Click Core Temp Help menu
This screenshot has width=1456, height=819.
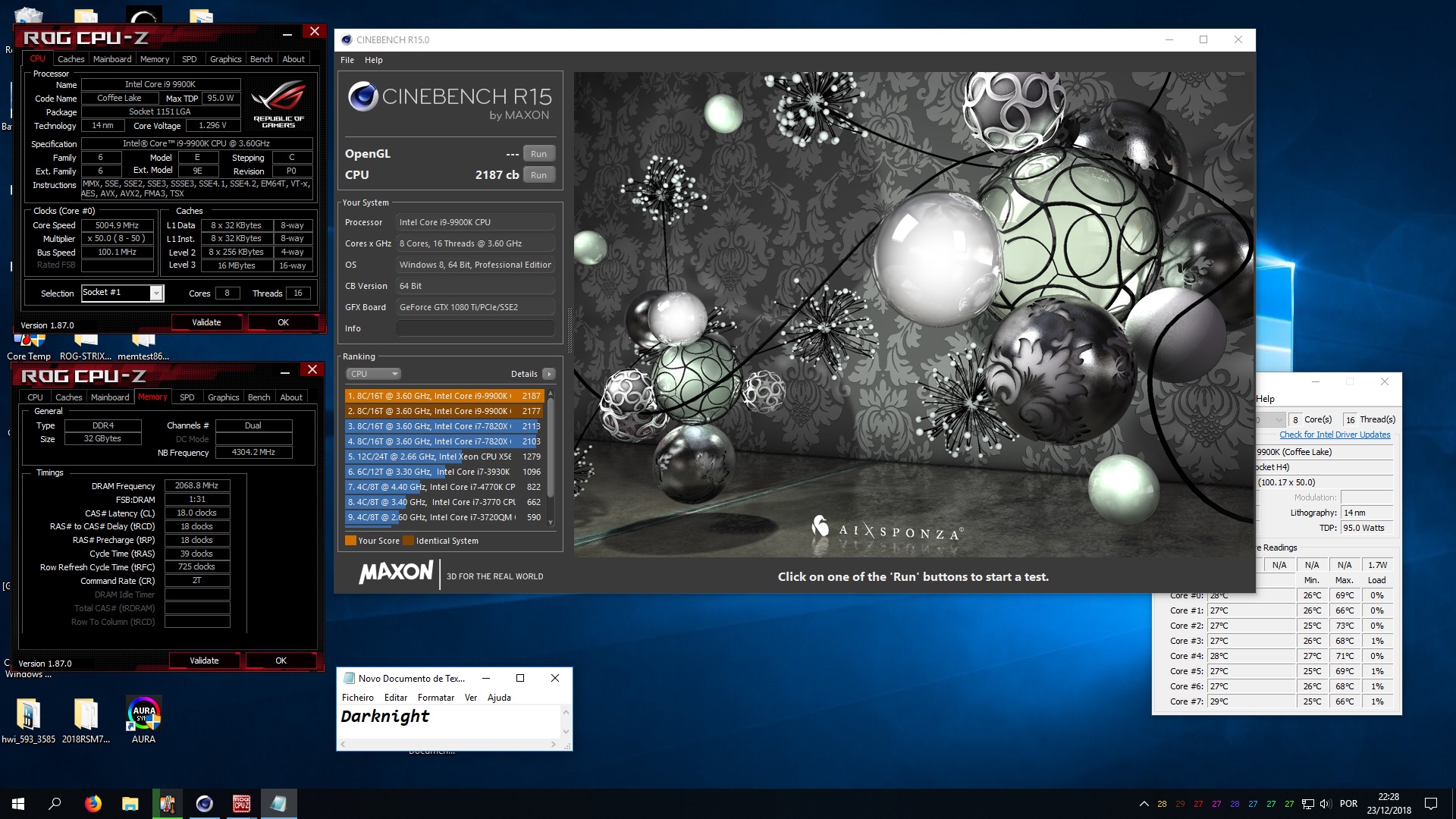click(1266, 399)
